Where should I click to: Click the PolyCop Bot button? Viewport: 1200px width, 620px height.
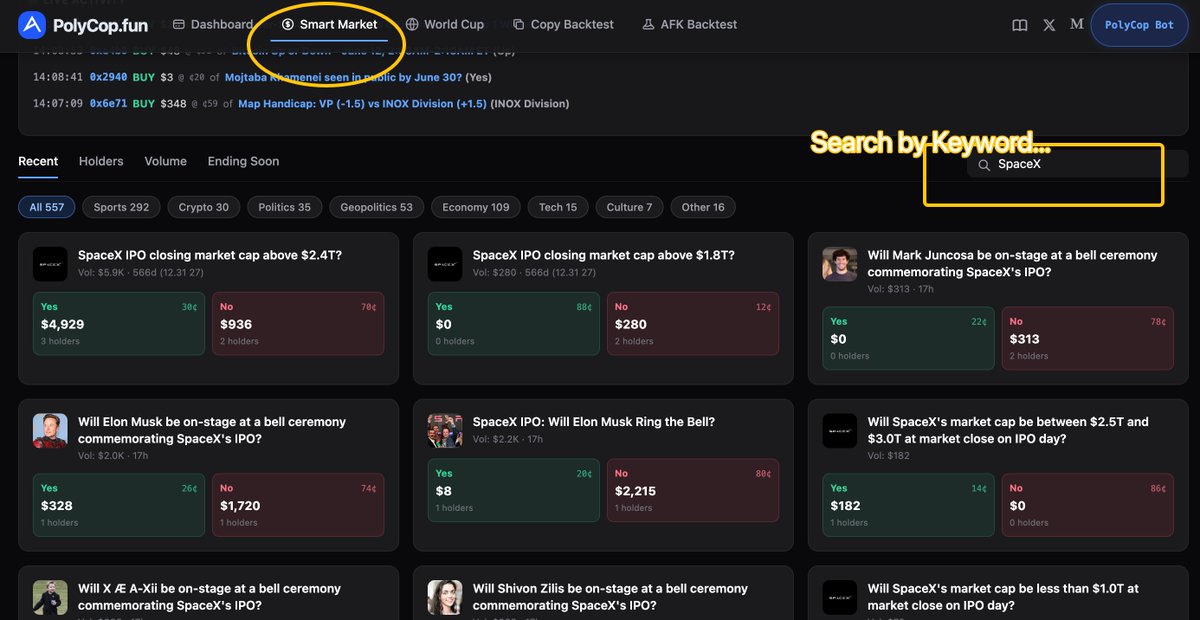[1139, 25]
